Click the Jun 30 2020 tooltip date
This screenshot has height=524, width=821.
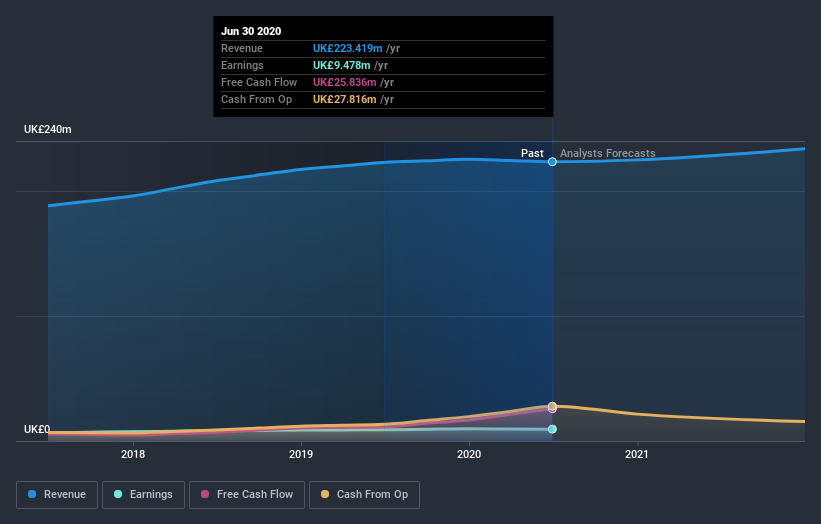pos(251,31)
